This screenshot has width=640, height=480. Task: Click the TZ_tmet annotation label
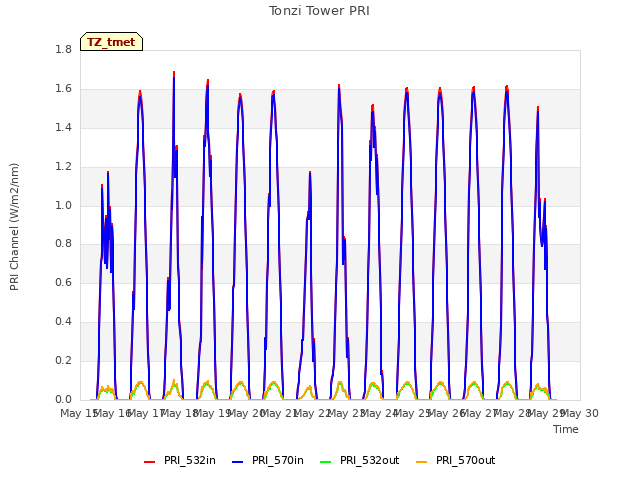point(111,42)
